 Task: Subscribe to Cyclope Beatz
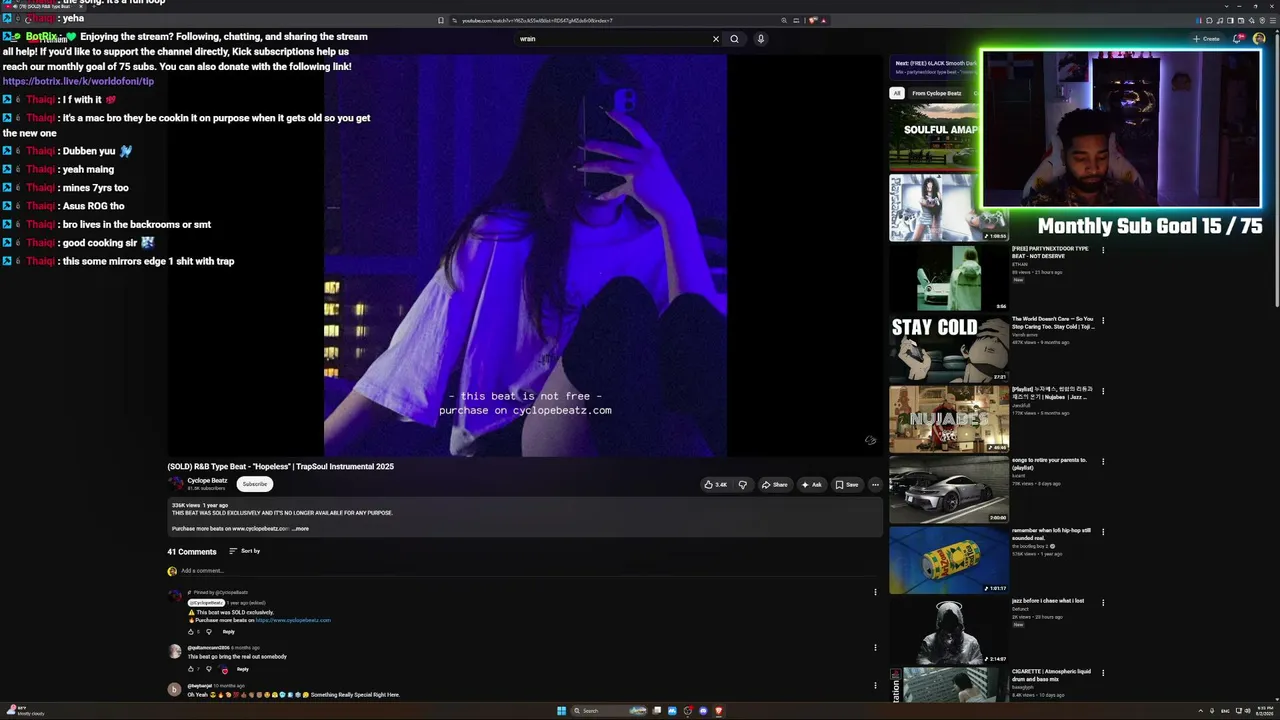tap(255, 484)
